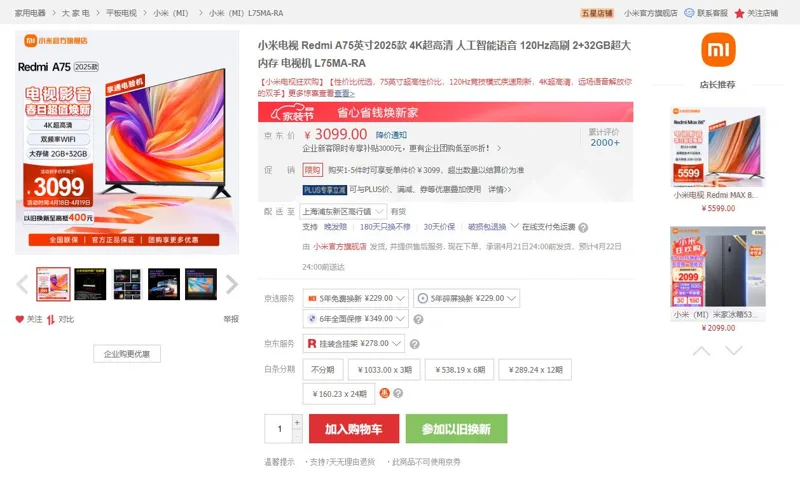
Task: Select the first product thumbnail
Action: coord(53,284)
